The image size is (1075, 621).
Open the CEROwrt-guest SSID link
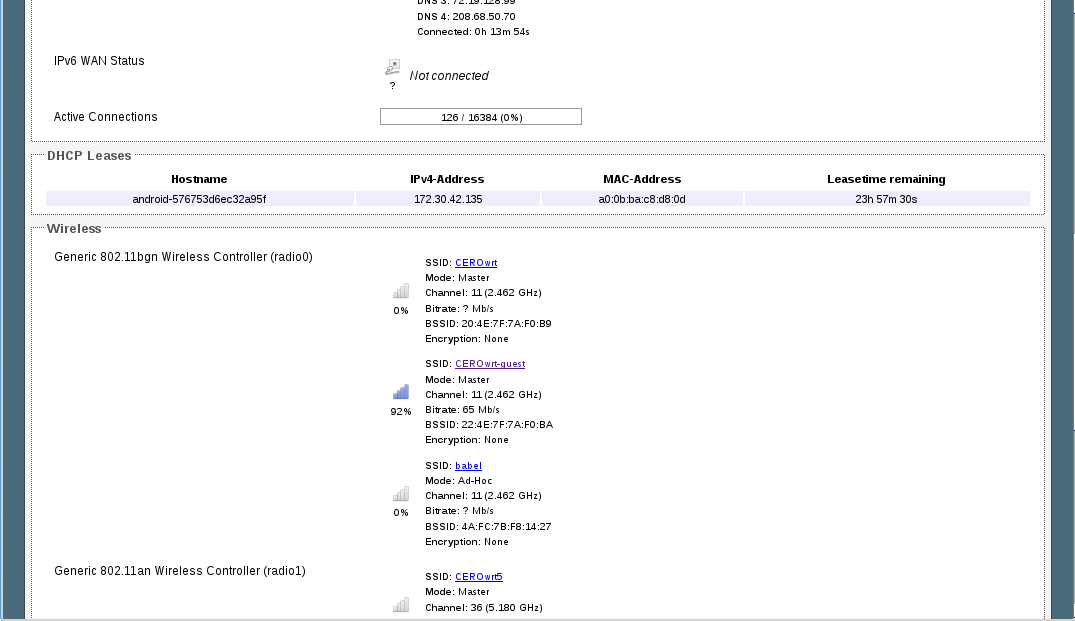click(490, 364)
